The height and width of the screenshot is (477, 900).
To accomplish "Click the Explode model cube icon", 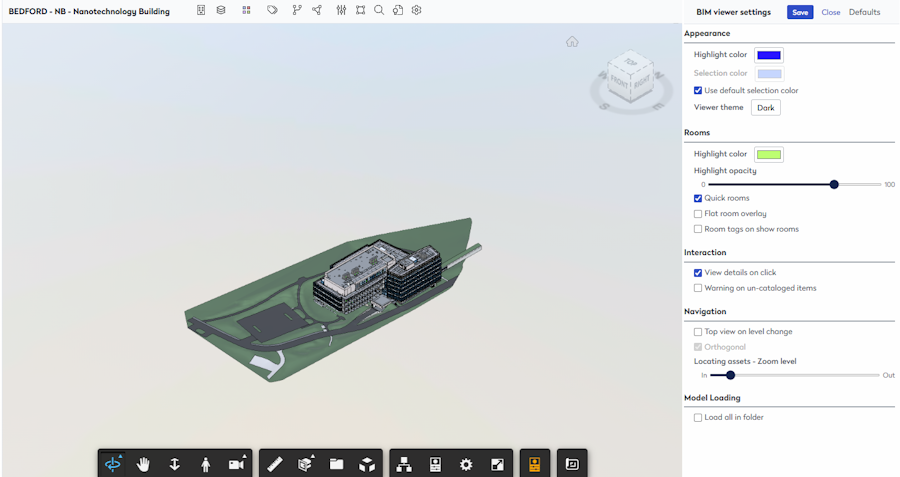I will 367,464.
